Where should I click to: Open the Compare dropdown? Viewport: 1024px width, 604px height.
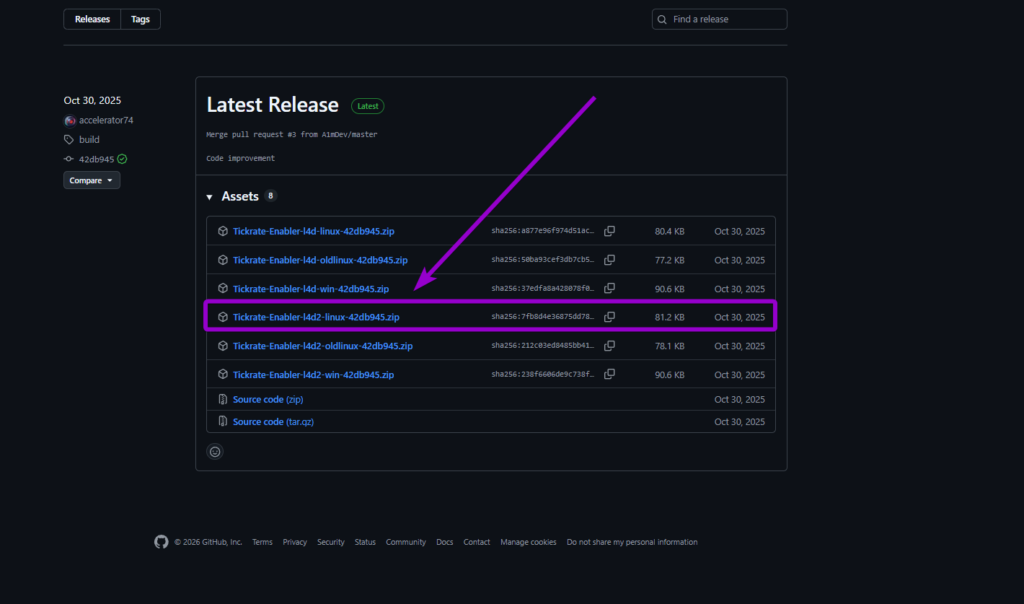tap(91, 180)
